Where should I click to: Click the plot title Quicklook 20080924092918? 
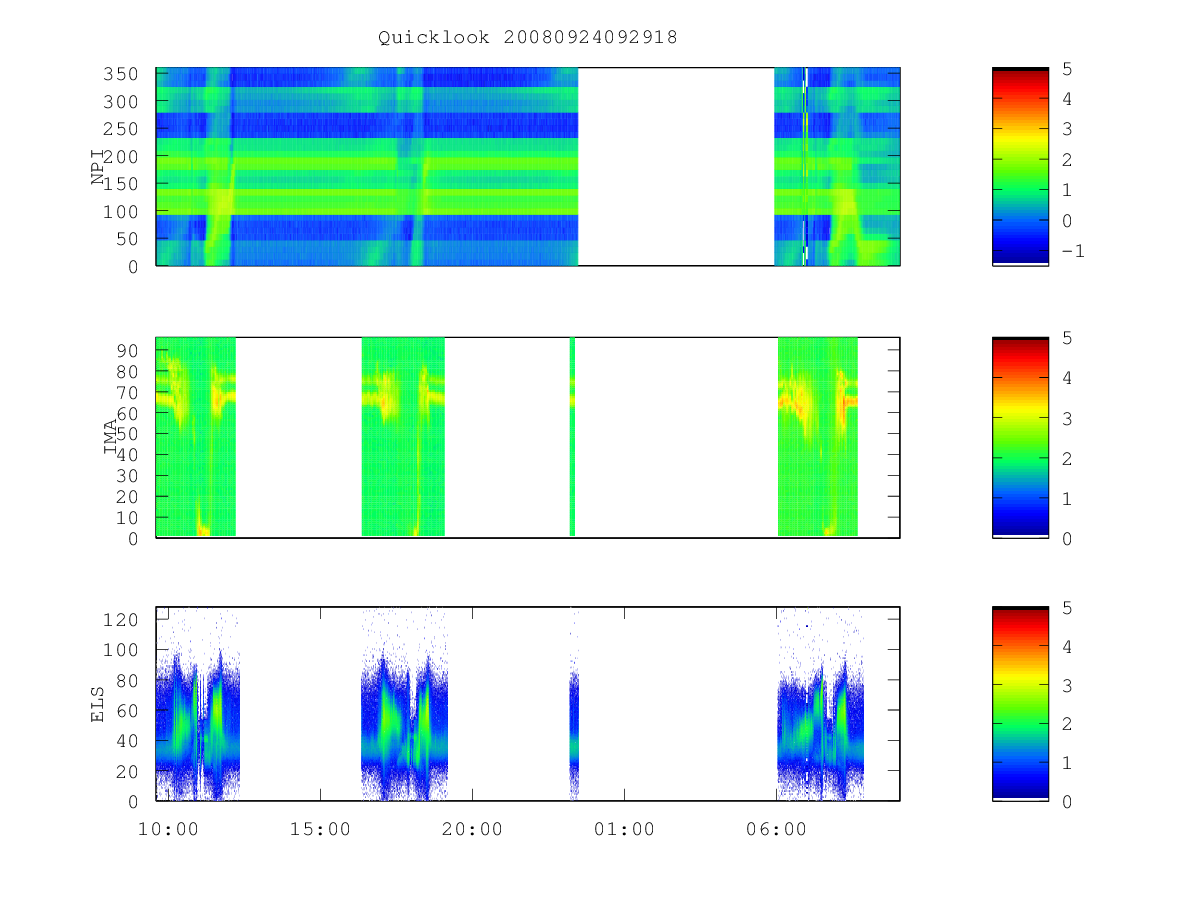point(528,38)
